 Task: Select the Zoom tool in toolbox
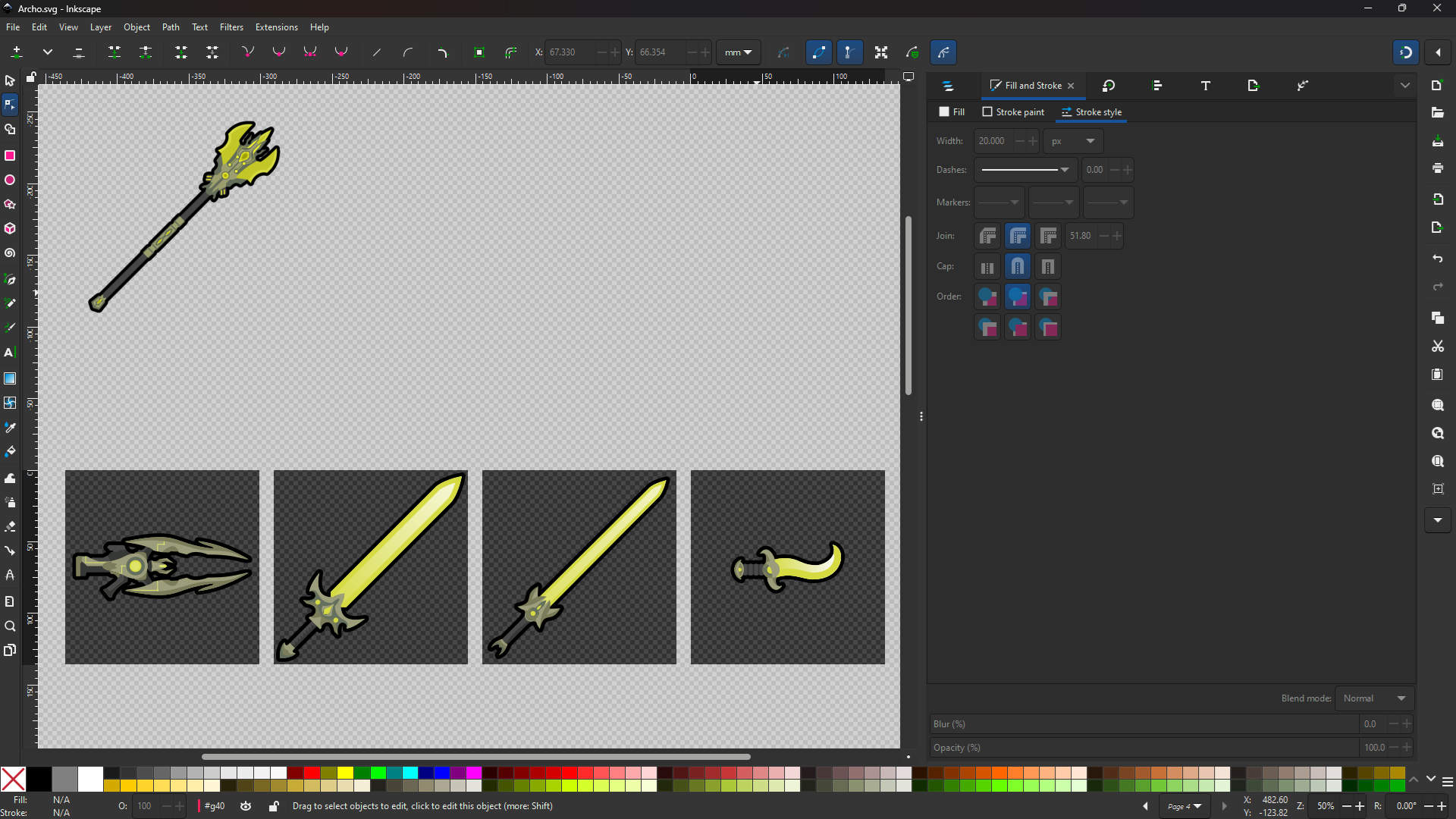(x=10, y=626)
